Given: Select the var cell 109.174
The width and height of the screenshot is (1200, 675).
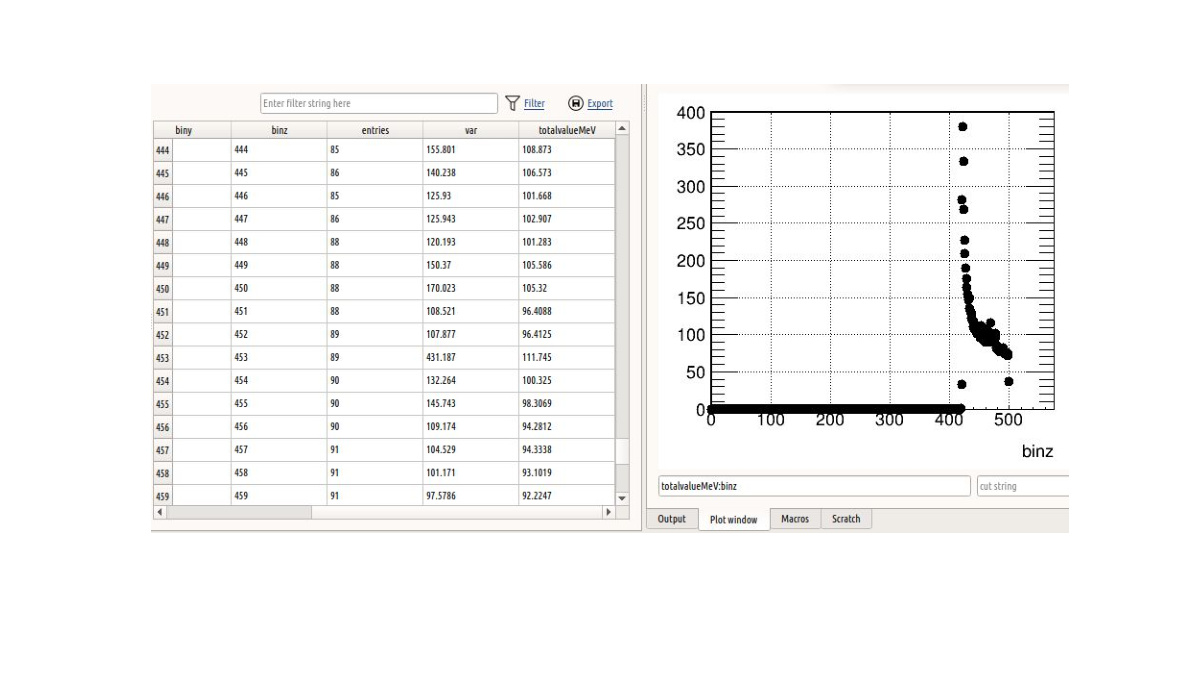Looking at the screenshot, I should tap(471, 426).
